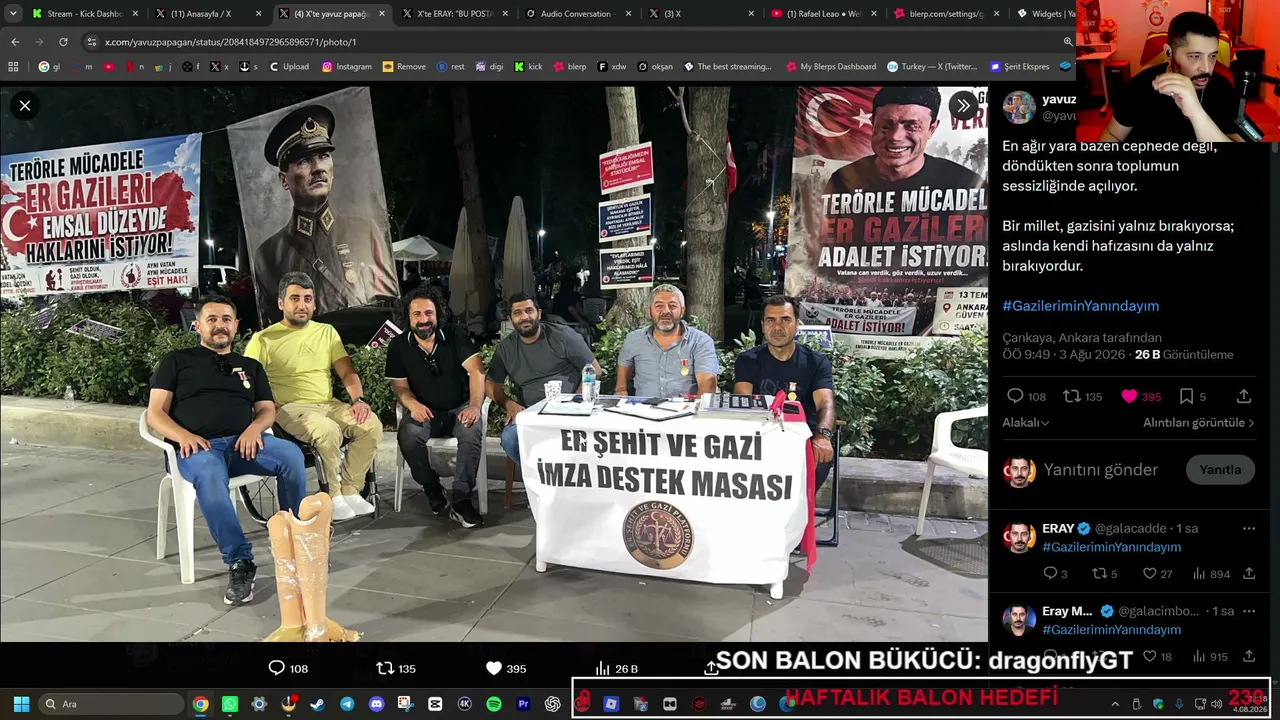Open the Instagram bookmark
This screenshot has width=1280, height=720.
coord(347,67)
